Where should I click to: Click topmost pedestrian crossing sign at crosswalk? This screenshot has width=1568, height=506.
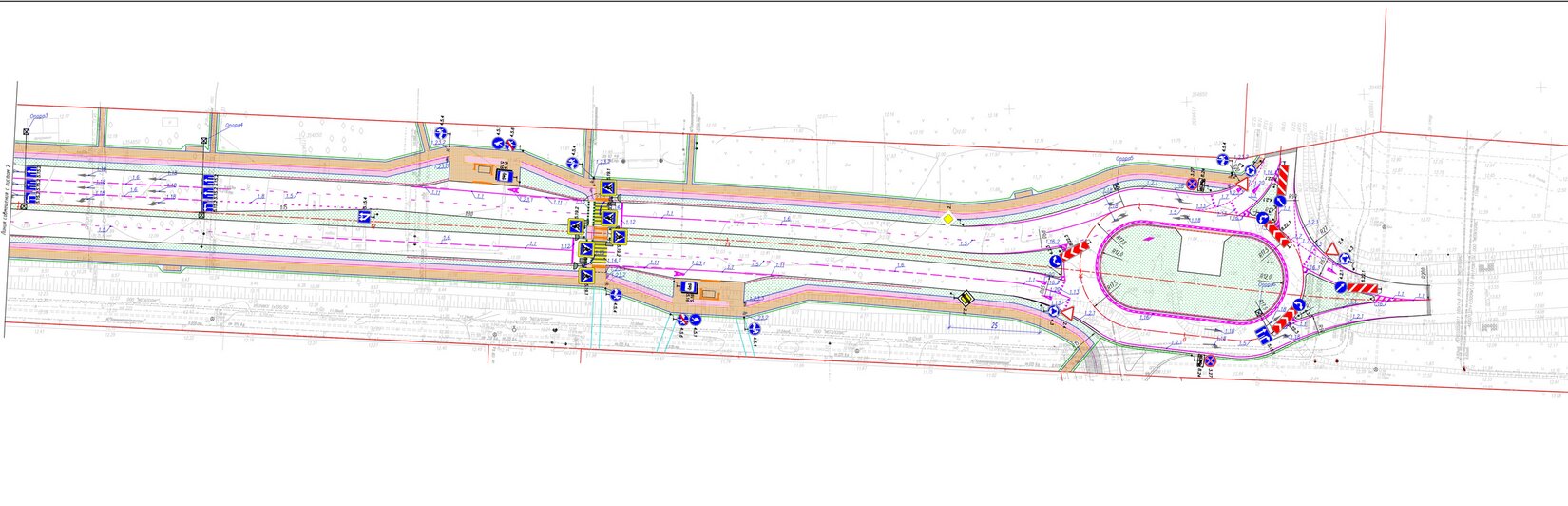[608, 189]
